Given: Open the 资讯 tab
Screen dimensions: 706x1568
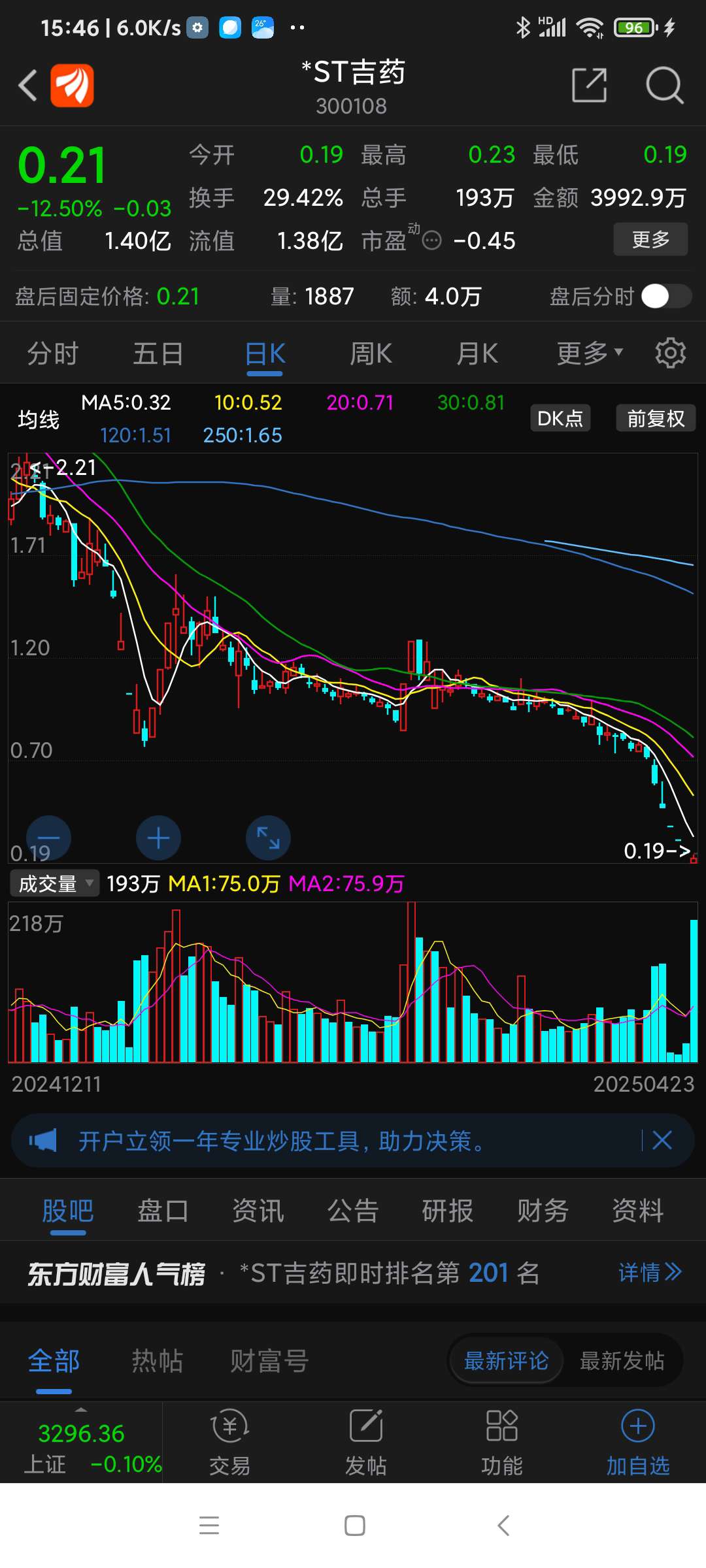Looking at the screenshot, I should pos(258,1211).
